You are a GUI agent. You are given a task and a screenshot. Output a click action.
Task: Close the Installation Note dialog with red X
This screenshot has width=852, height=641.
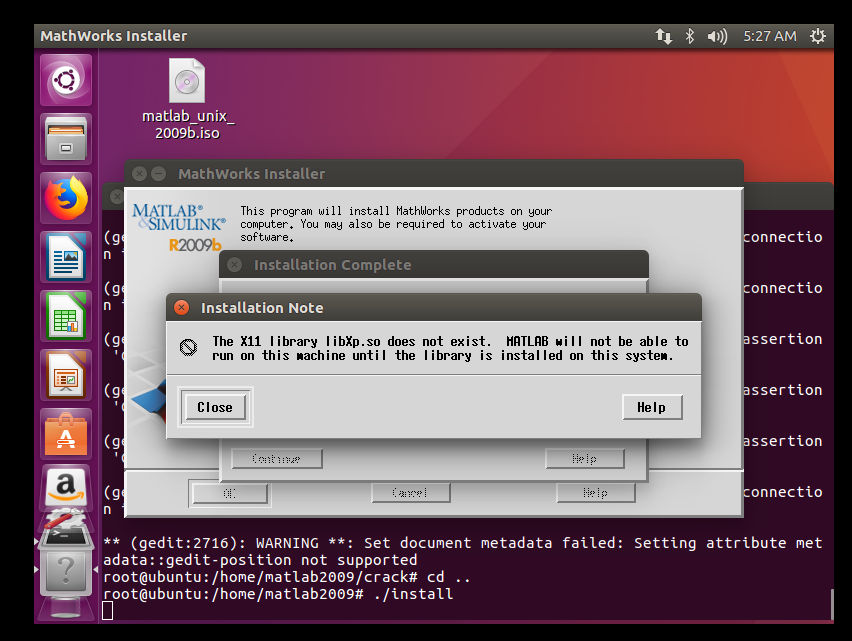pyautogui.click(x=181, y=307)
